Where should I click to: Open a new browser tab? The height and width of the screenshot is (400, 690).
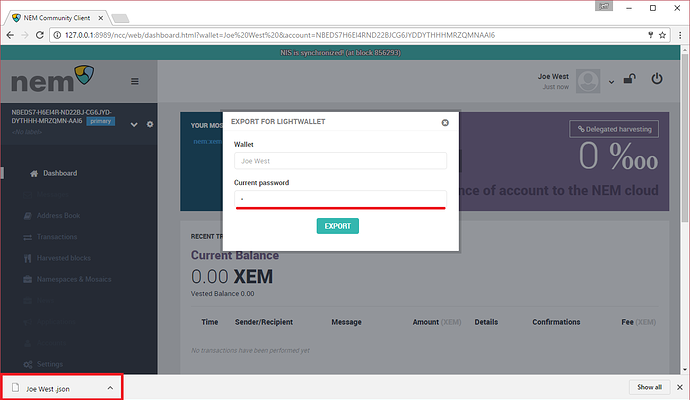[x=120, y=18]
